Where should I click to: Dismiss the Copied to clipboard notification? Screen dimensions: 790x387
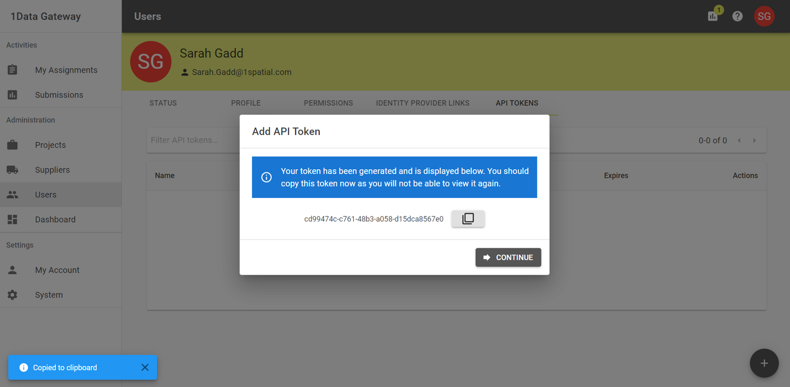tap(145, 367)
